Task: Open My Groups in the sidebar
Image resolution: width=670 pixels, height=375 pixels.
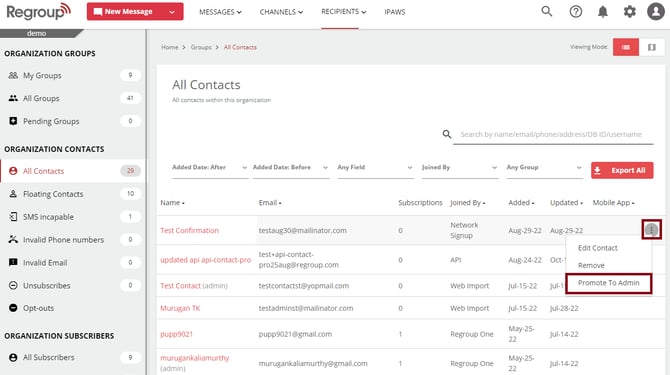Action: [42, 75]
